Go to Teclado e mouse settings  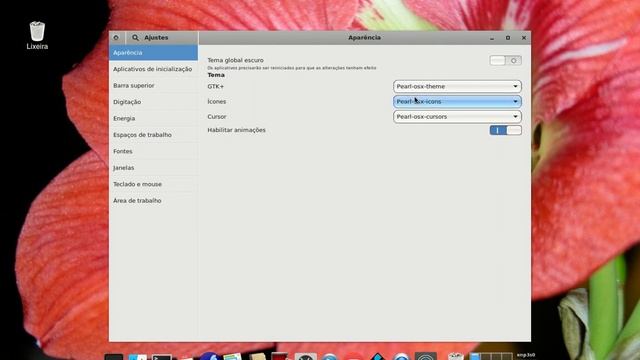coord(153,184)
